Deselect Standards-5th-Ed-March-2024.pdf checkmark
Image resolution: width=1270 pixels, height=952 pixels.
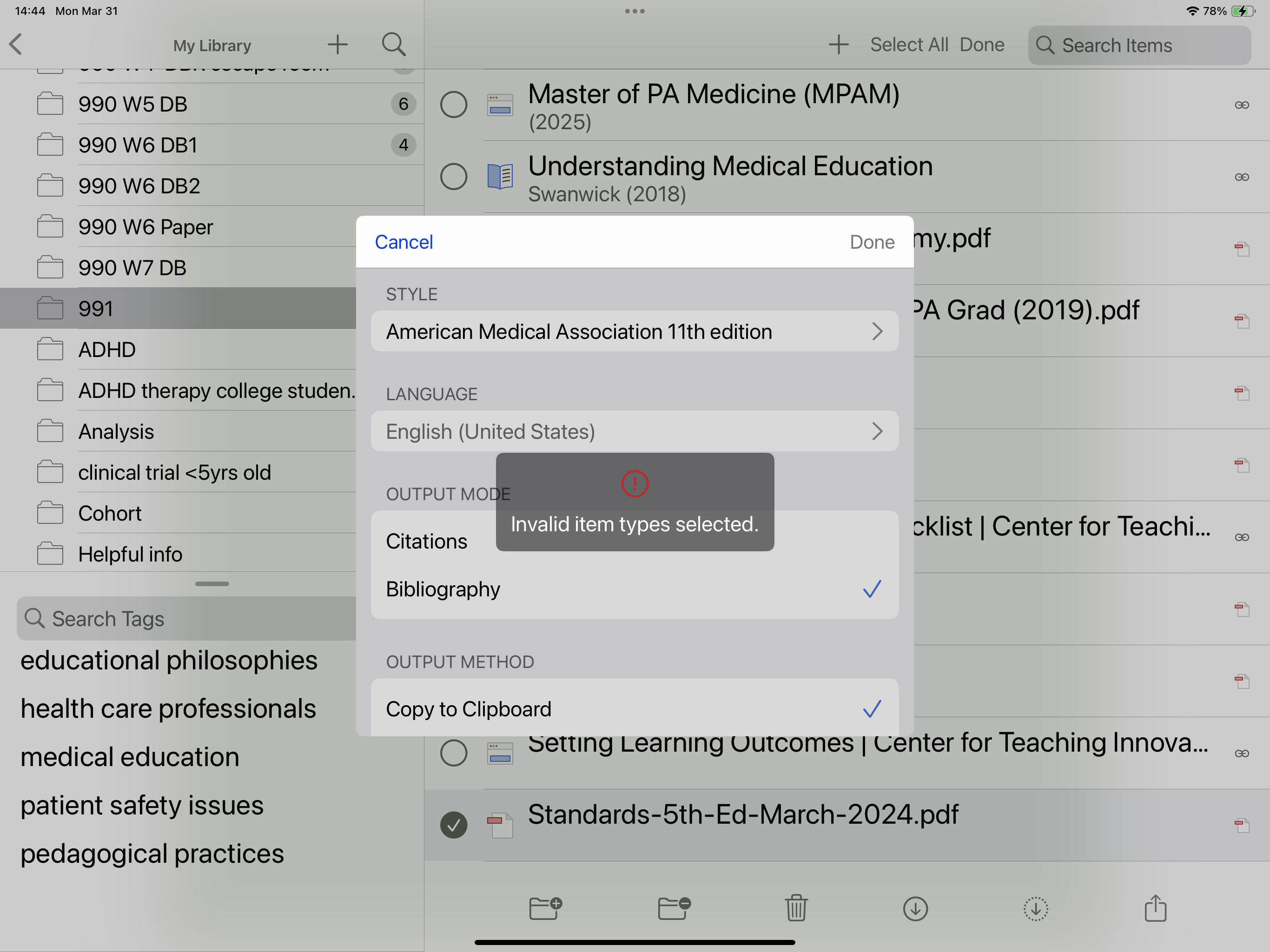coord(454,825)
